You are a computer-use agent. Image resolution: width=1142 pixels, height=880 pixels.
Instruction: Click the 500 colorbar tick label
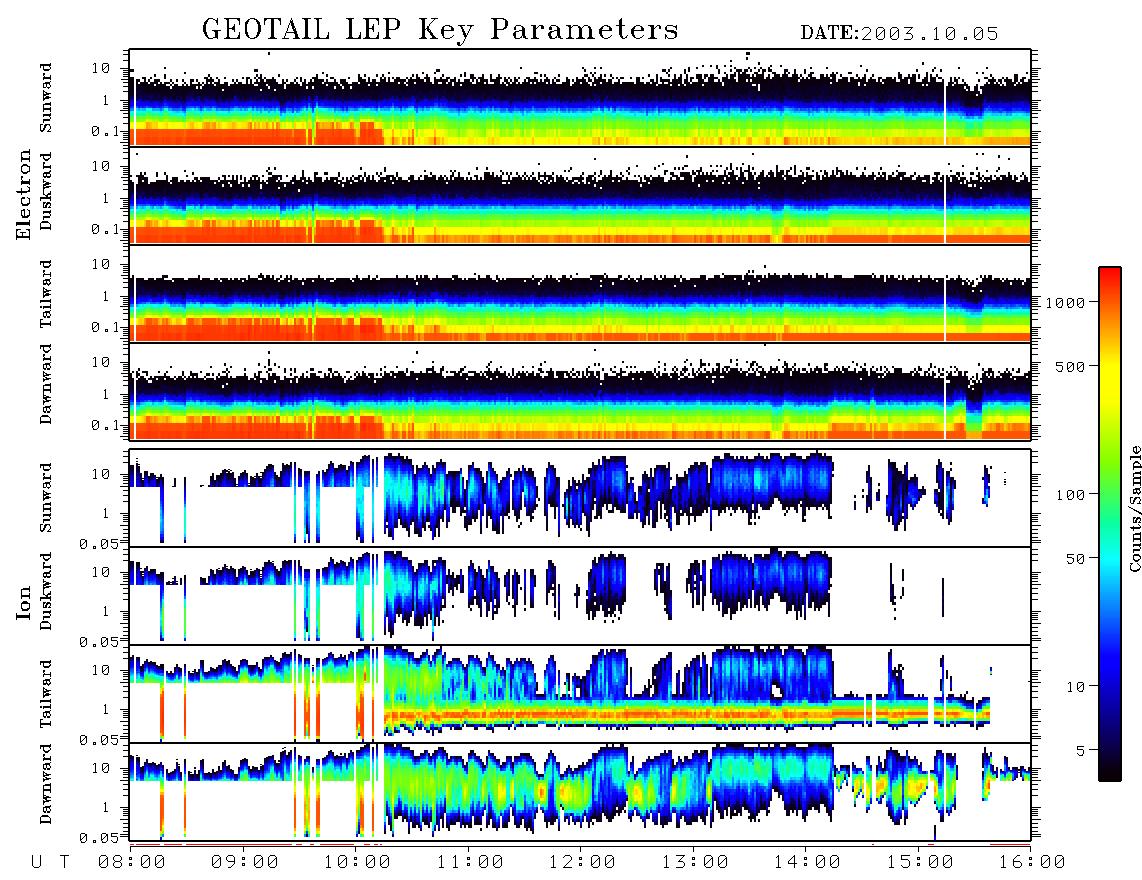pos(1070,366)
